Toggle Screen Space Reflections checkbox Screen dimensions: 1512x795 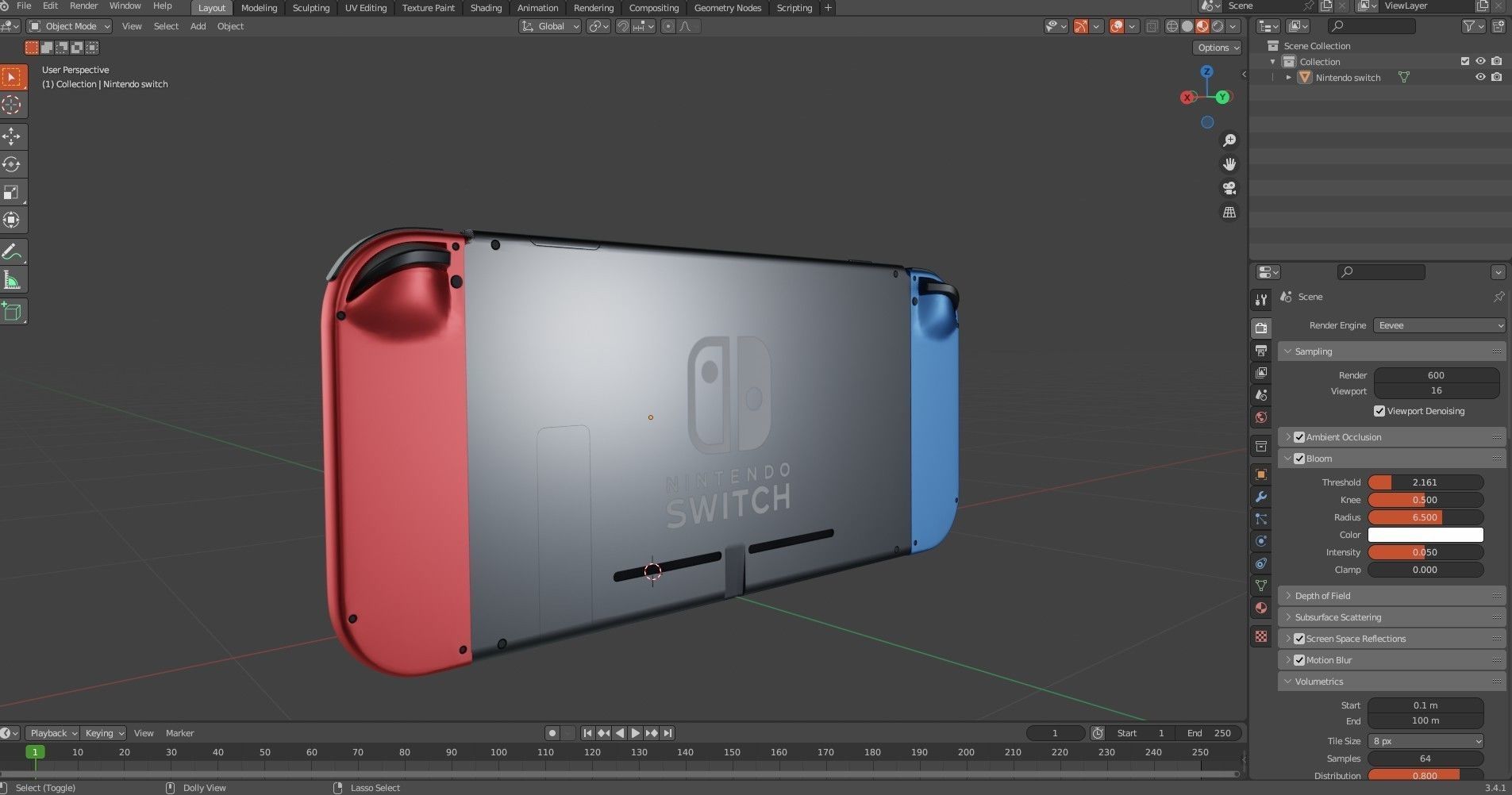(x=1299, y=639)
